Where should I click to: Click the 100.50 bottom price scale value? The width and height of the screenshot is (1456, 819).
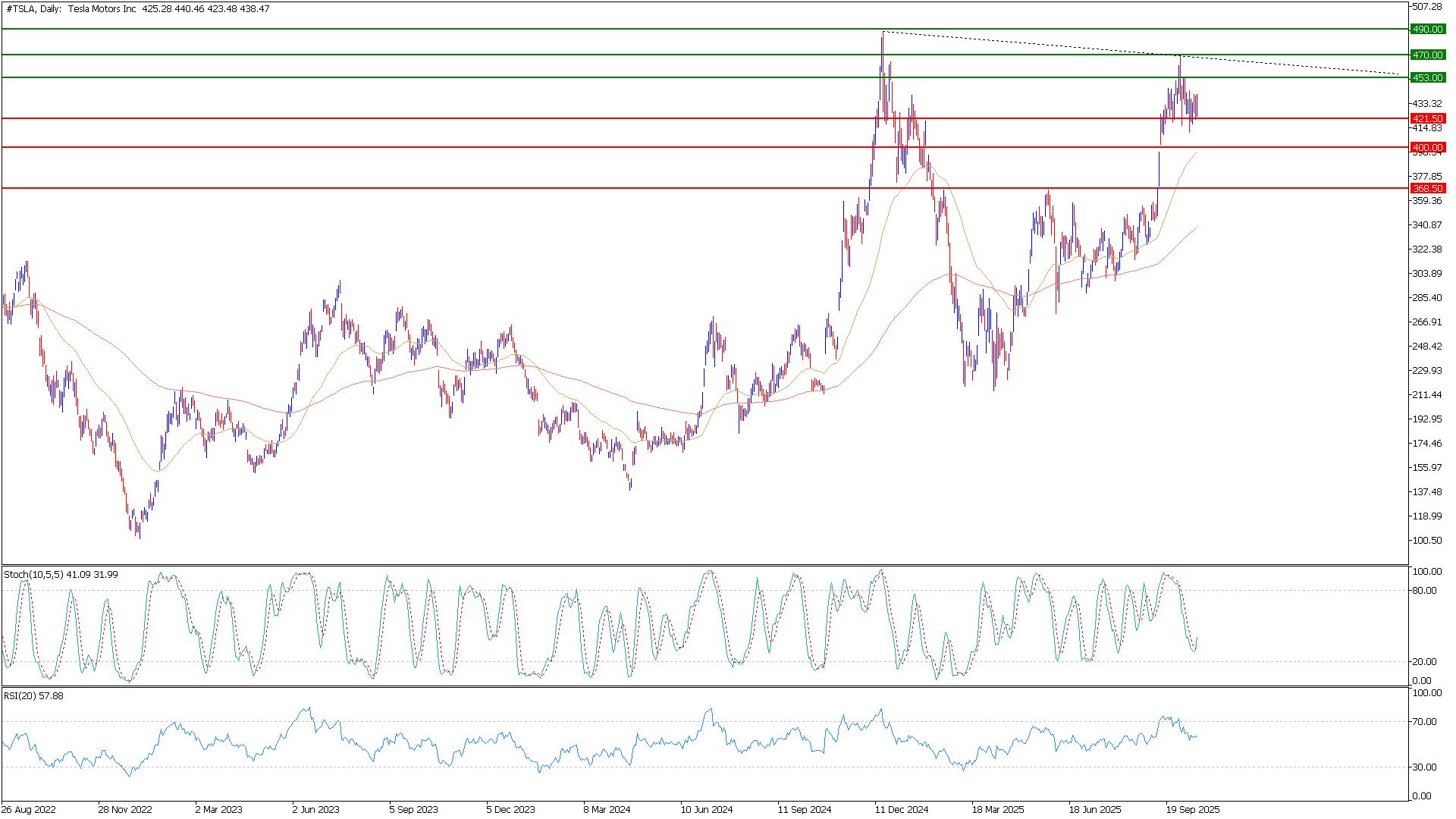1426,541
